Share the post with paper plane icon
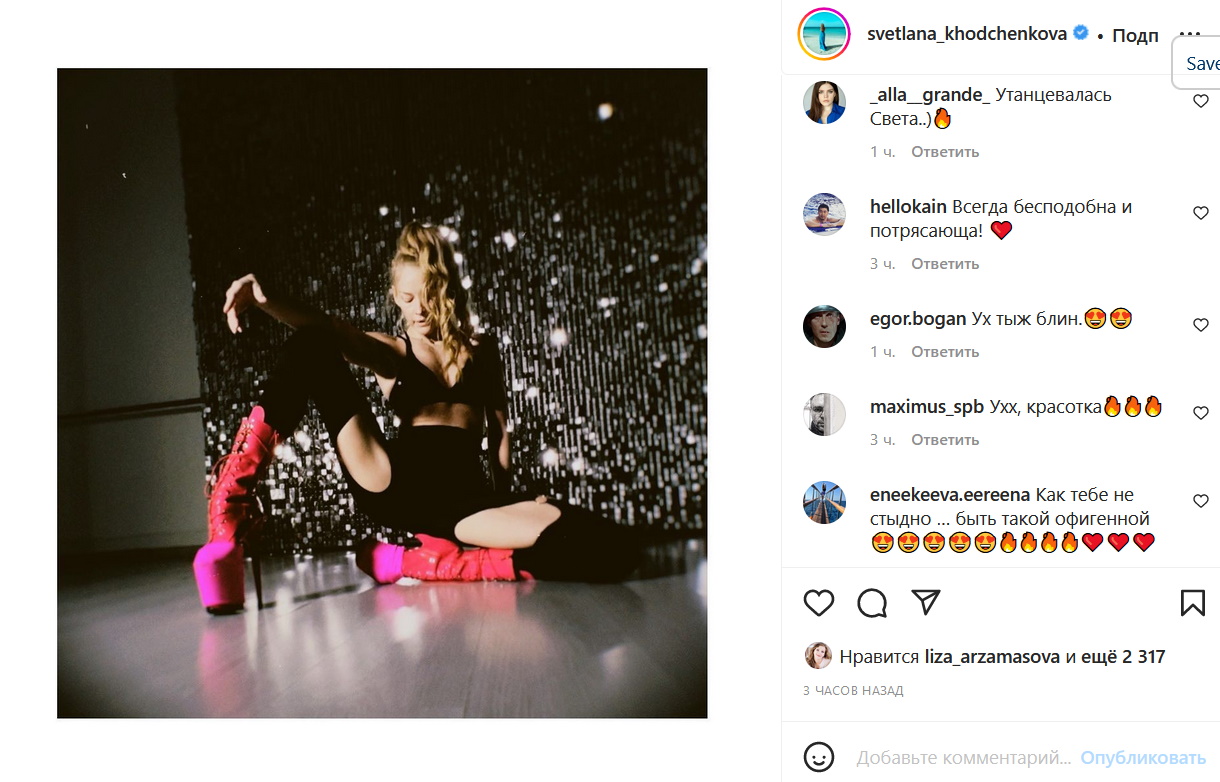The height and width of the screenshot is (782, 1220). (926, 602)
